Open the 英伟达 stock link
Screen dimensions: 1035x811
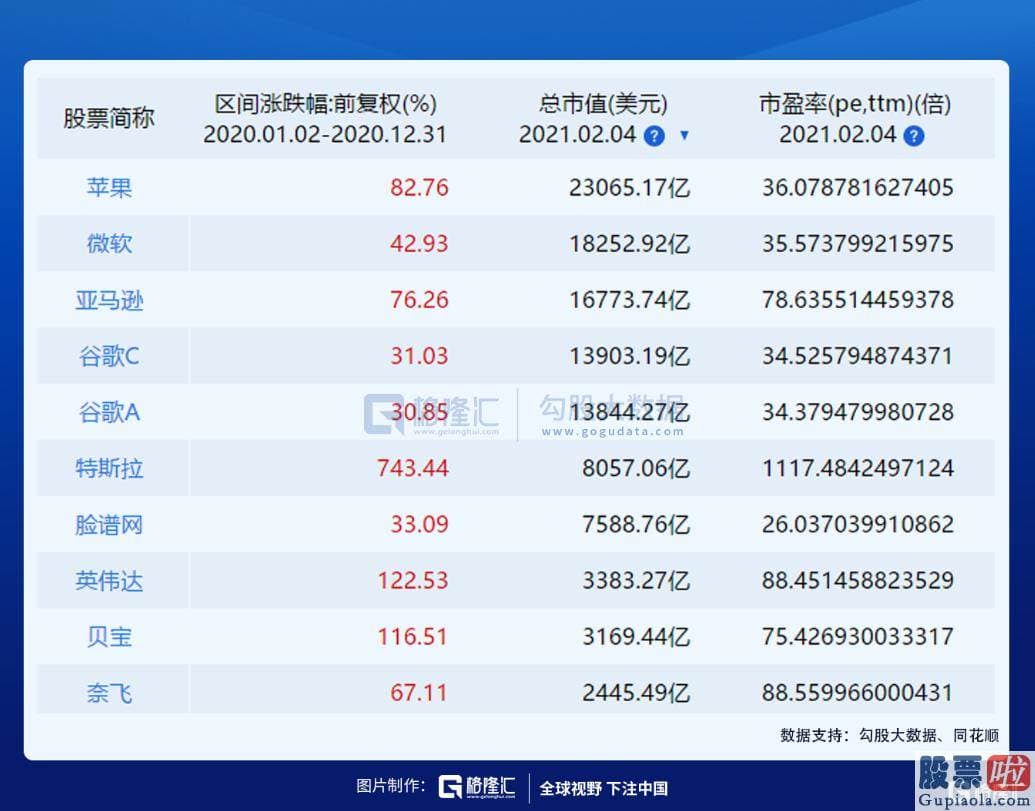tap(109, 581)
